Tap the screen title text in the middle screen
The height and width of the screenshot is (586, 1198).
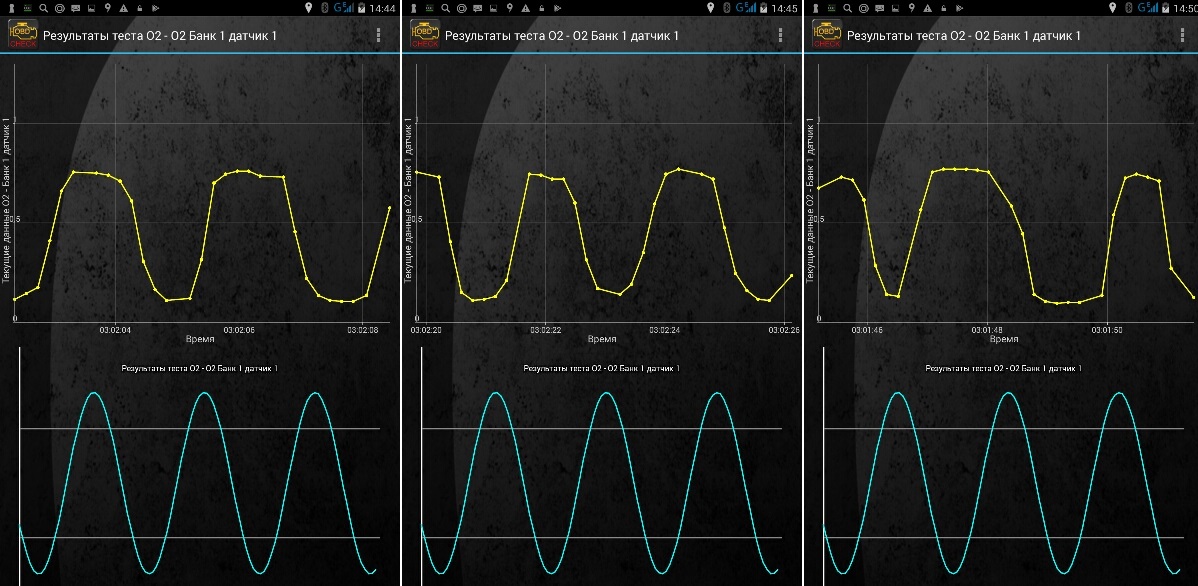tap(562, 36)
